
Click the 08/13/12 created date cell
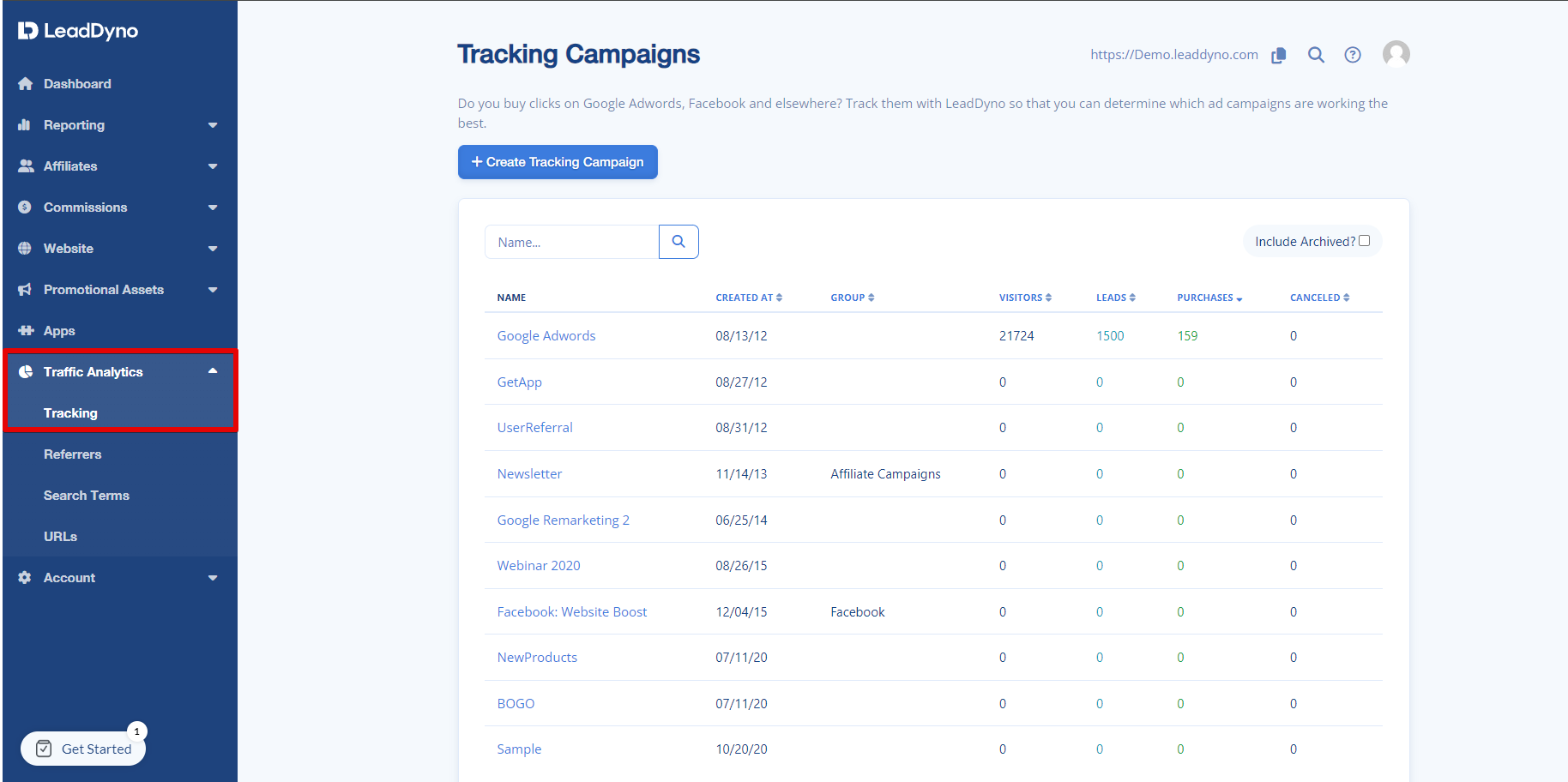click(x=742, y=336)
